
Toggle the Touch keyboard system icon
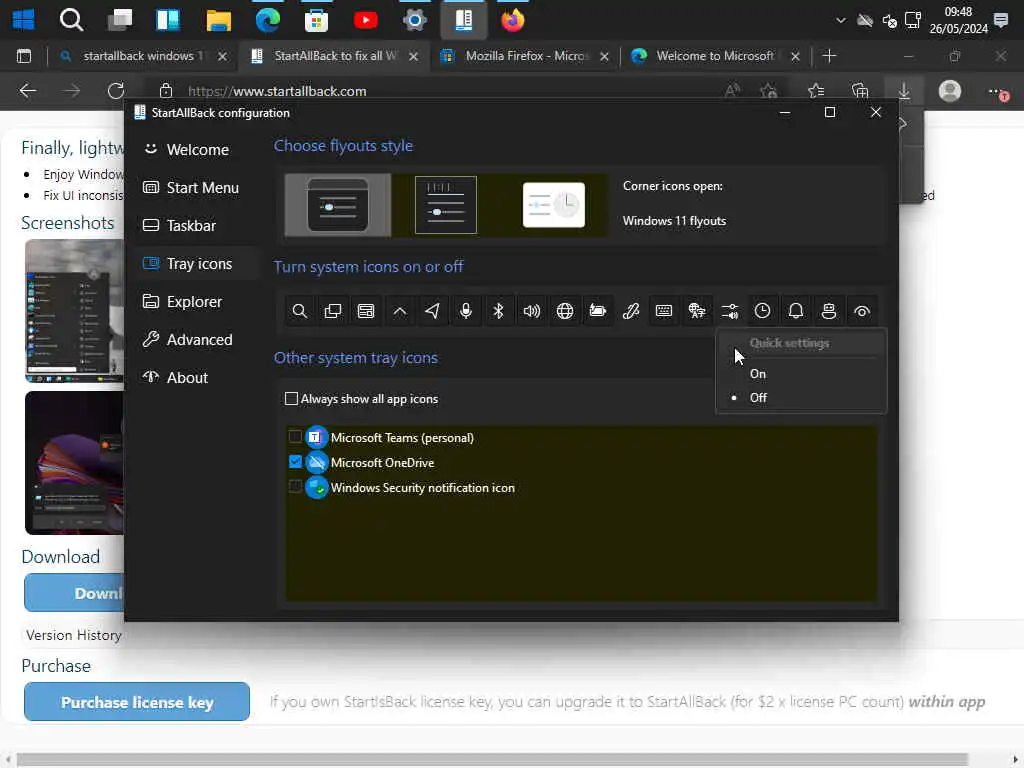point(664,311)
